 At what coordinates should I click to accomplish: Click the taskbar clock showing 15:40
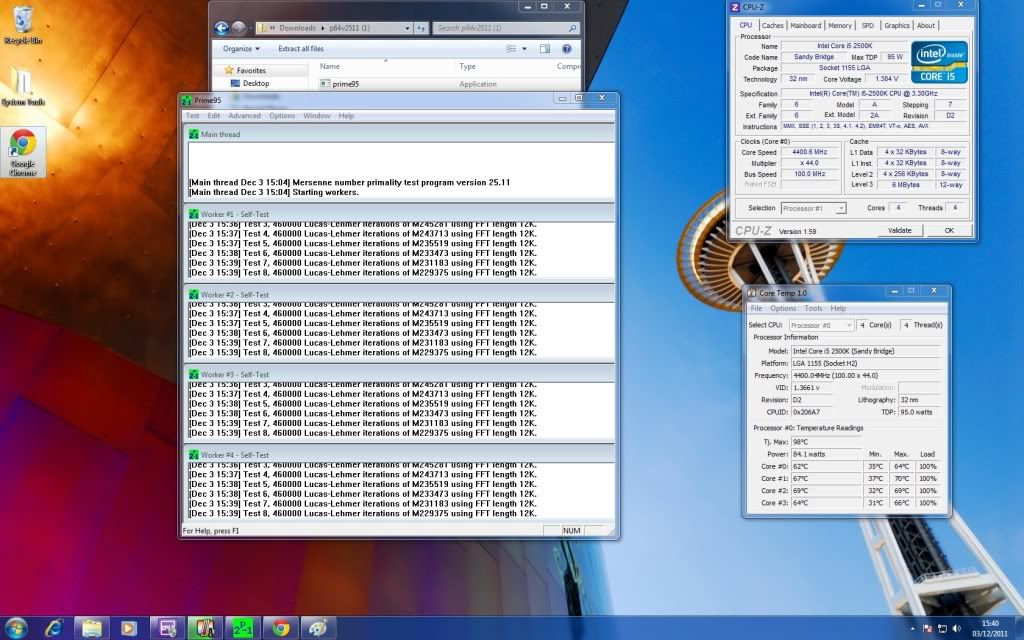[x=989, y=628]
